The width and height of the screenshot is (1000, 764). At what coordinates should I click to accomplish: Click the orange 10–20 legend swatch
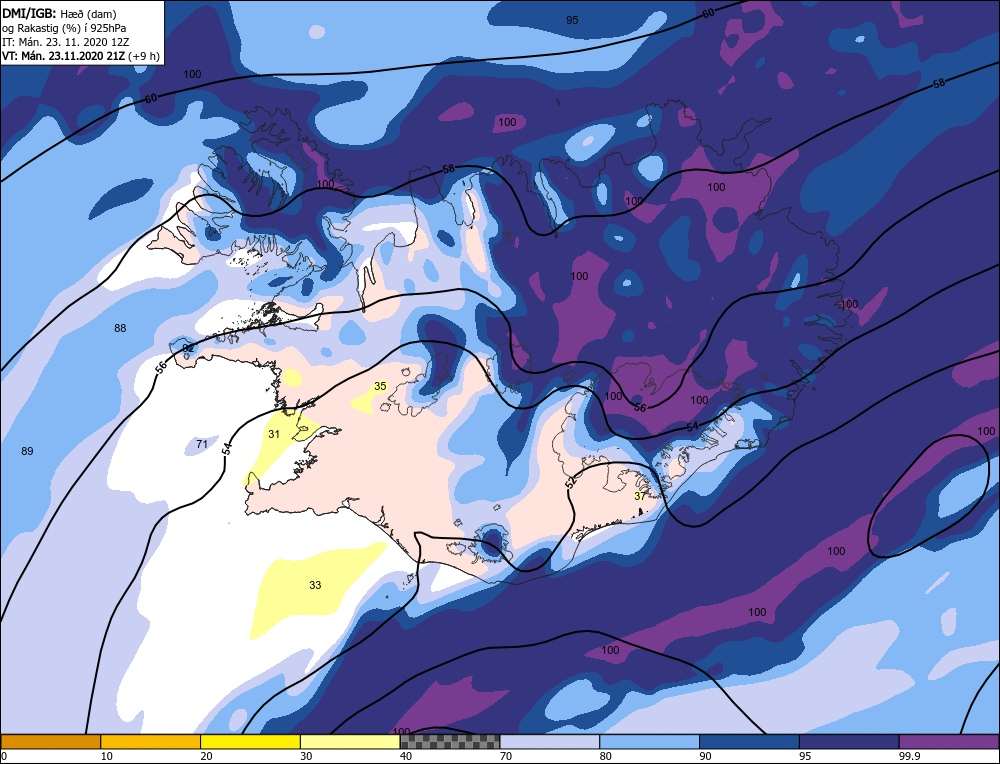point(151,741)
